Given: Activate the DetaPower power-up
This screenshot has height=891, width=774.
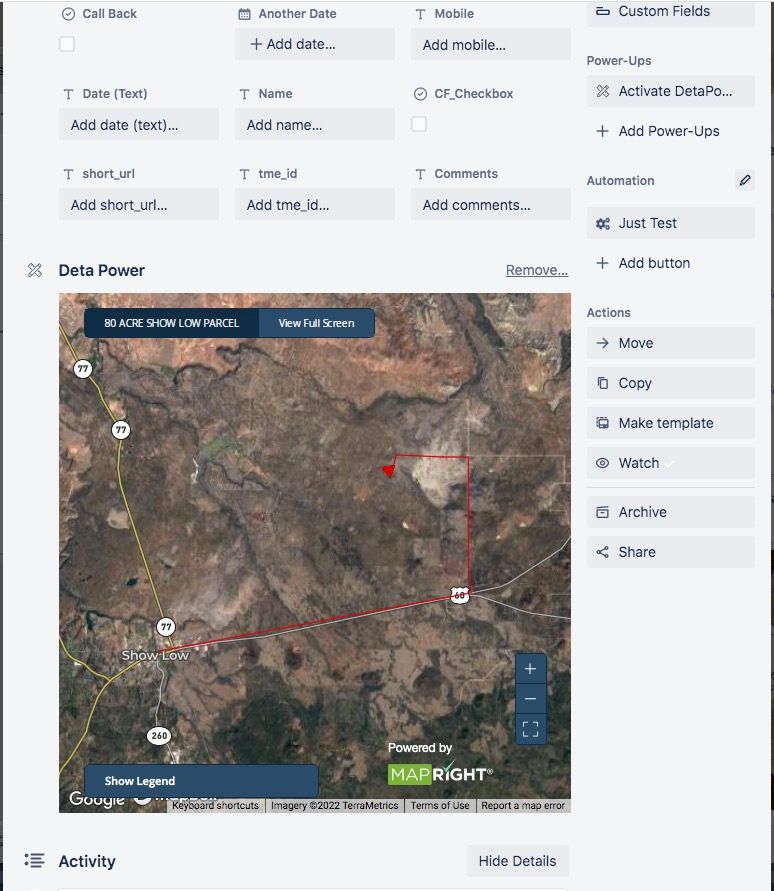Looking at the screenshot, I should [671, 91].
